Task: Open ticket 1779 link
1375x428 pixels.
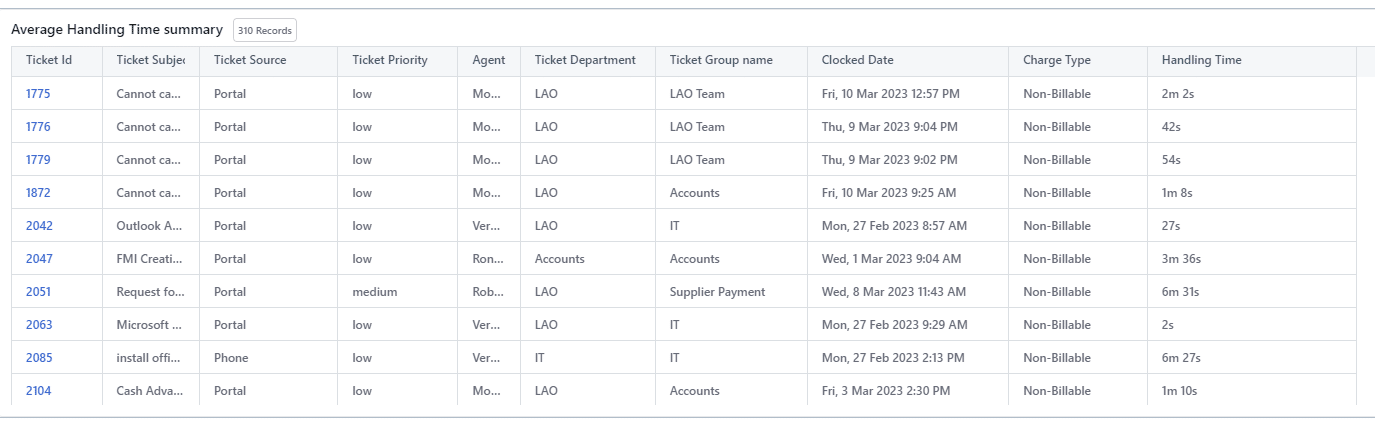Action: (38, 160)
